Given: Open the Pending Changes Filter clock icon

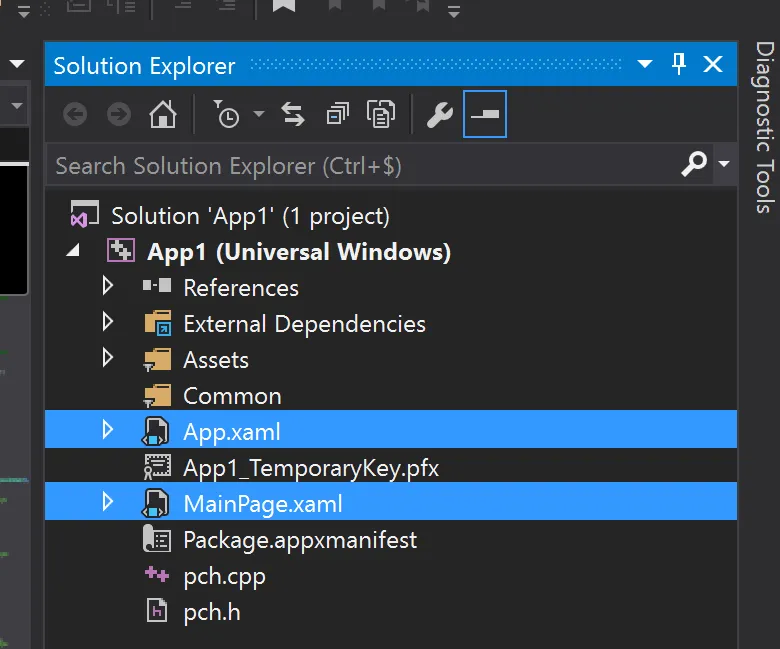Looking at the screenshot, I should coord(226,114).
